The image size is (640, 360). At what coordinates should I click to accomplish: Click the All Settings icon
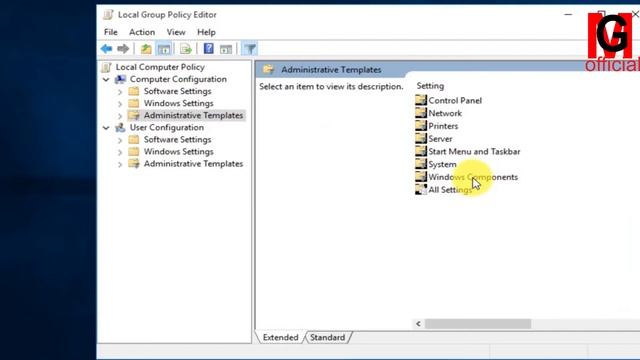click(x=421, y=189)
